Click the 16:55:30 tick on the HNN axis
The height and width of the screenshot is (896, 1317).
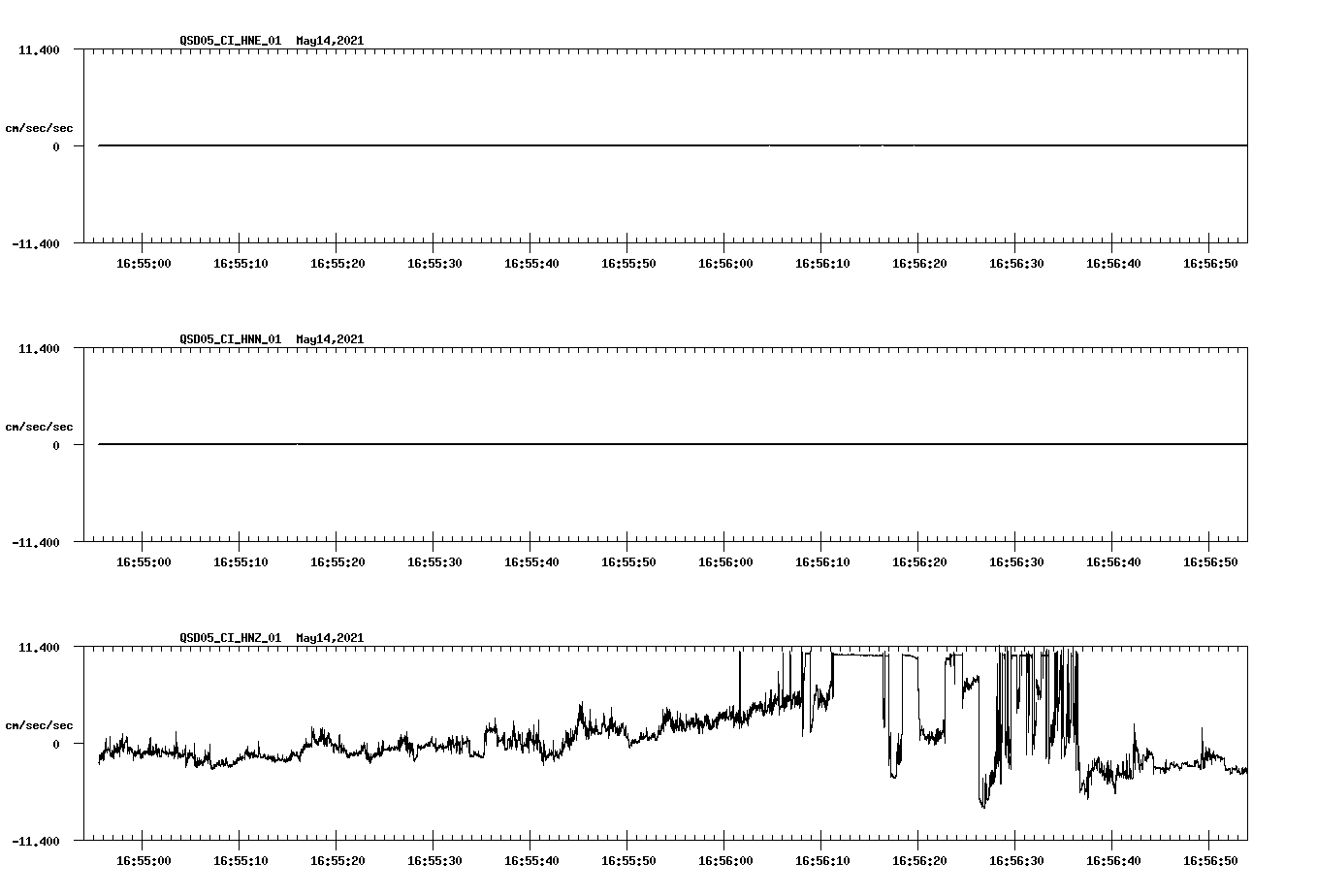(x=433, y=560)
